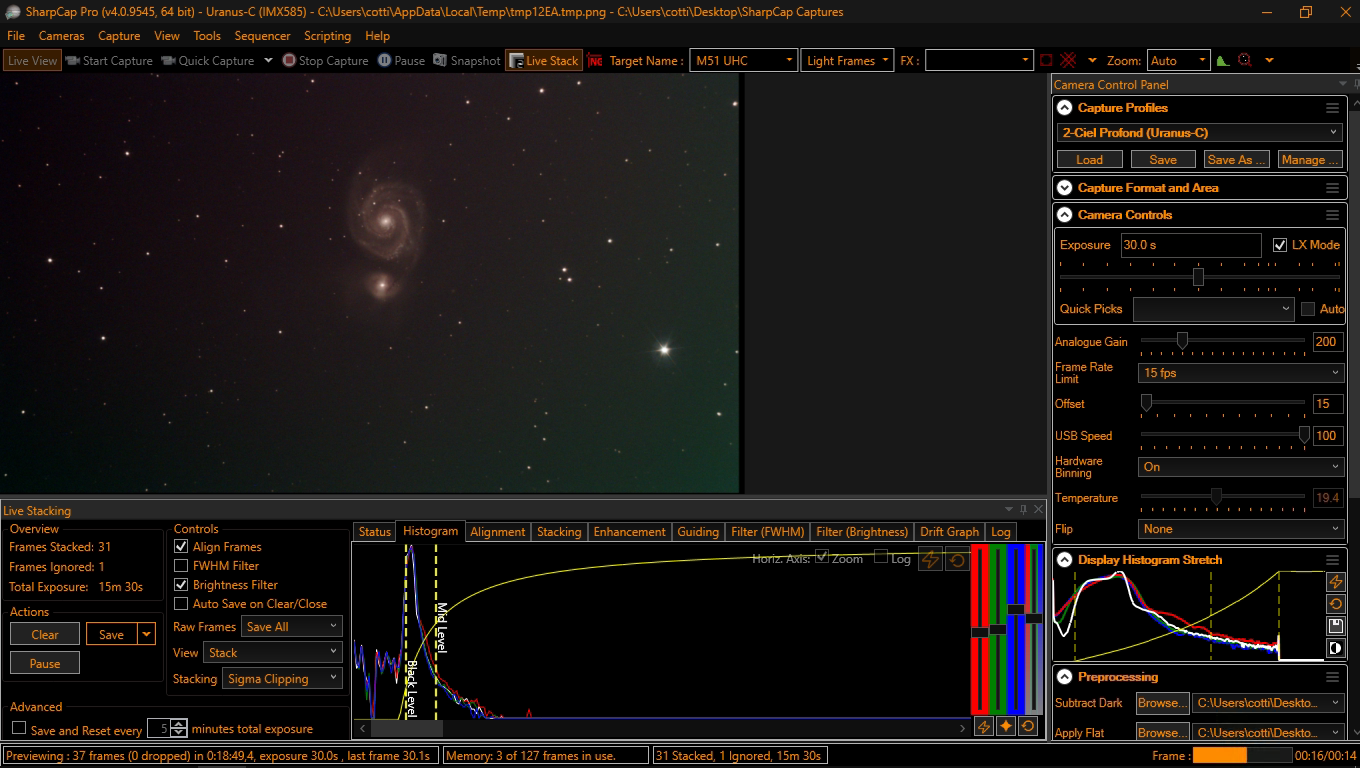Click the auto color balance star icon

click(x=1005, y=727)
